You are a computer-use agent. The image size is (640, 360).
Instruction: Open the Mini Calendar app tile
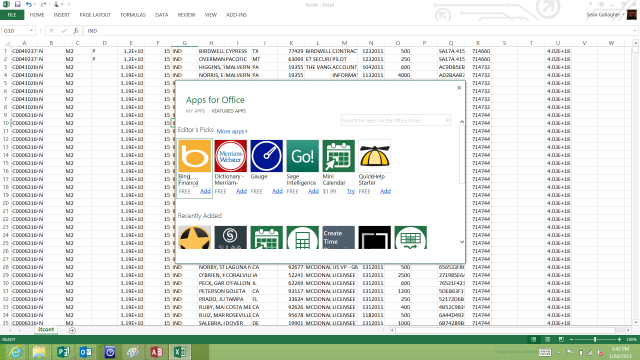[338, 156]
